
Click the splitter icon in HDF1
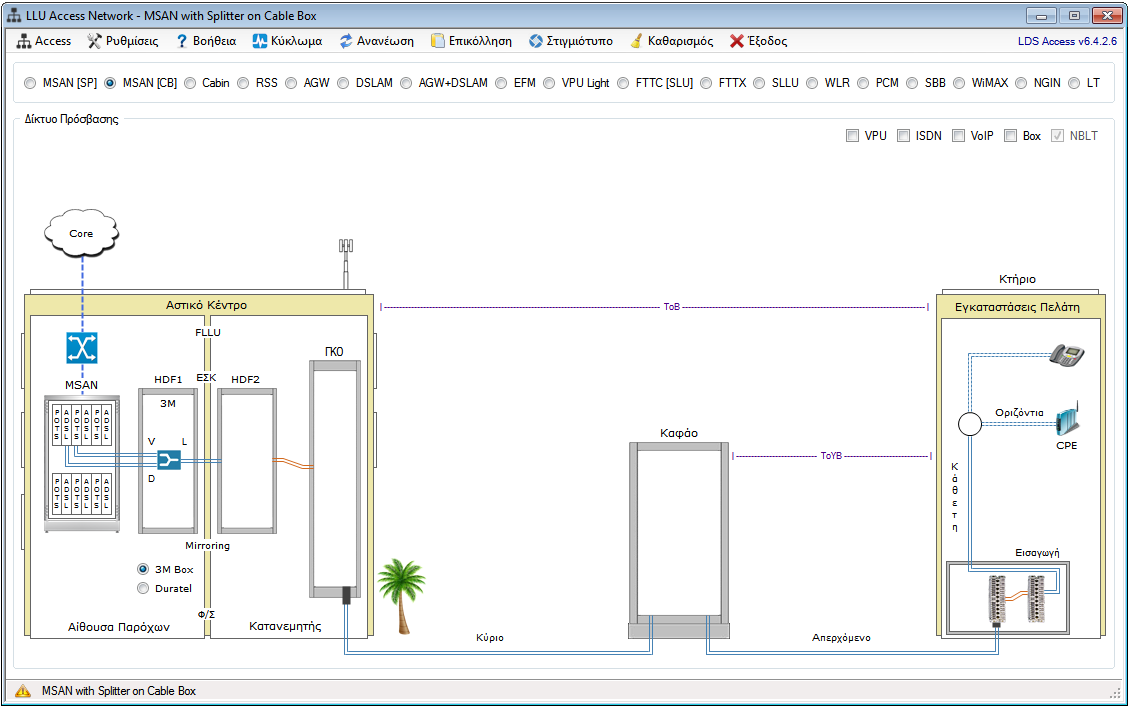[168, 459]
